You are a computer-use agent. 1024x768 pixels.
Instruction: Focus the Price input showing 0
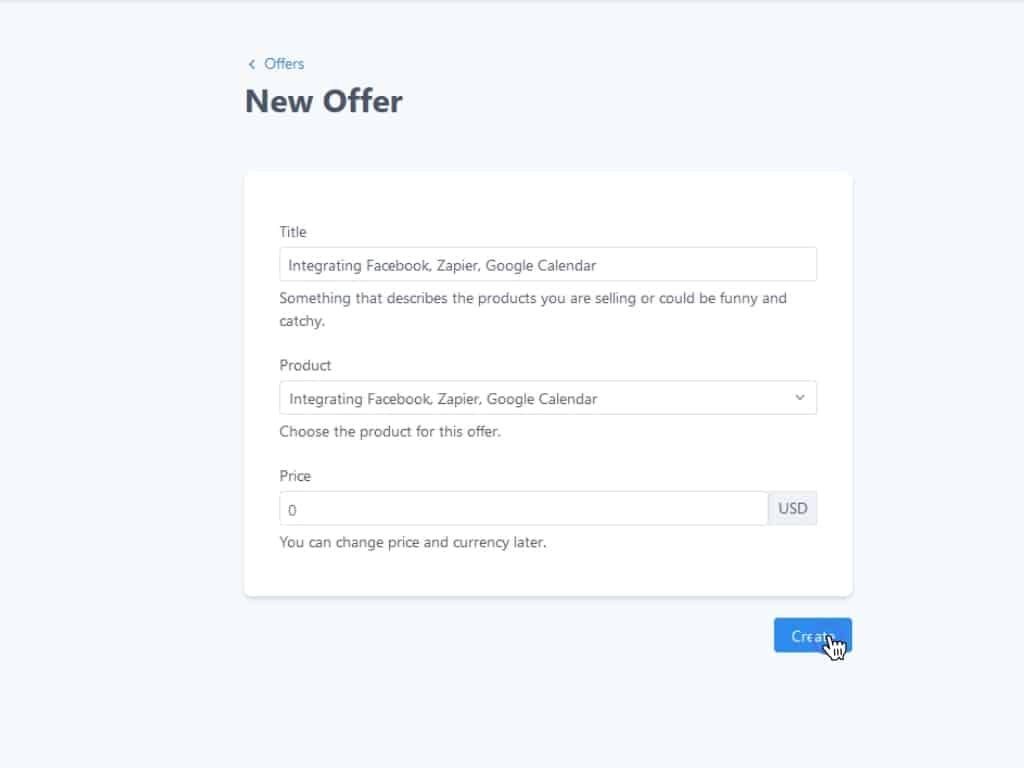point(523,509)
